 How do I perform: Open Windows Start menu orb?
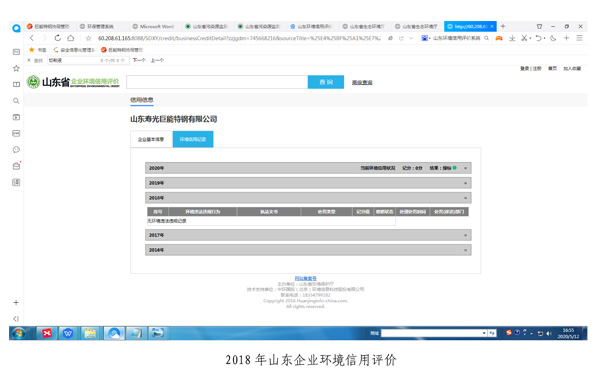coord(19,333)
